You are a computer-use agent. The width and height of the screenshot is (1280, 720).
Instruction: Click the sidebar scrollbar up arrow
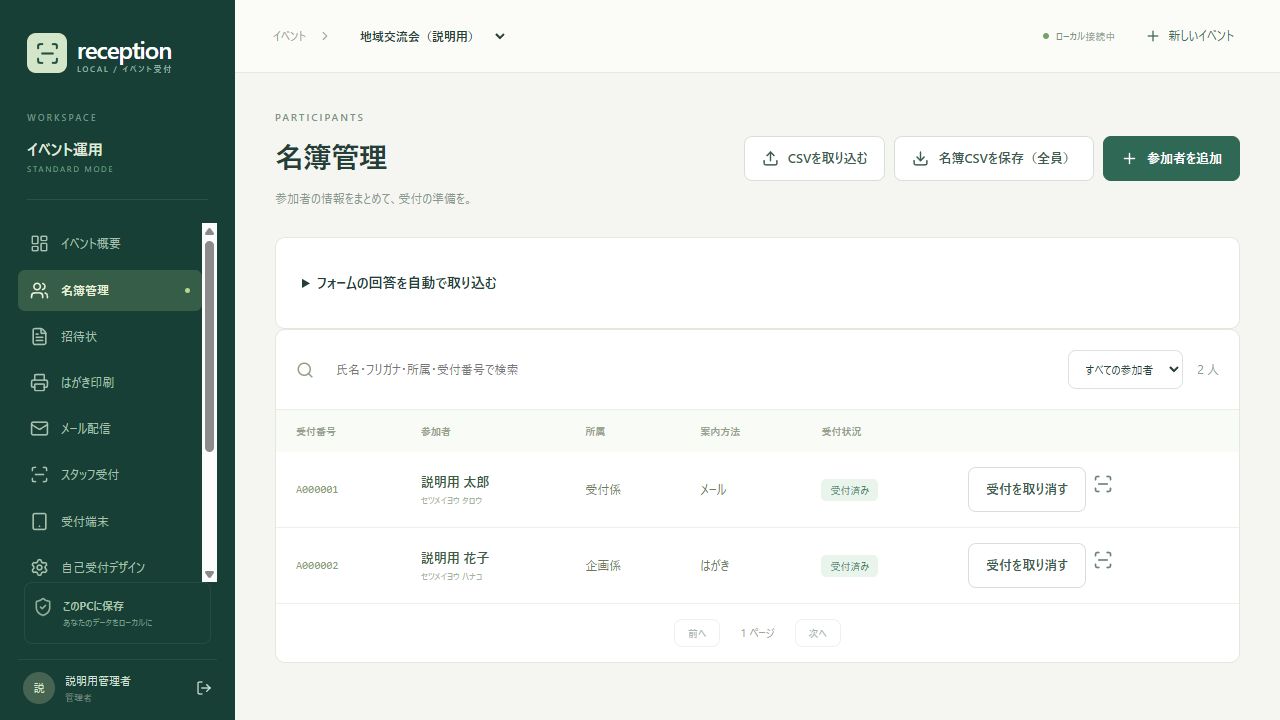209,231
